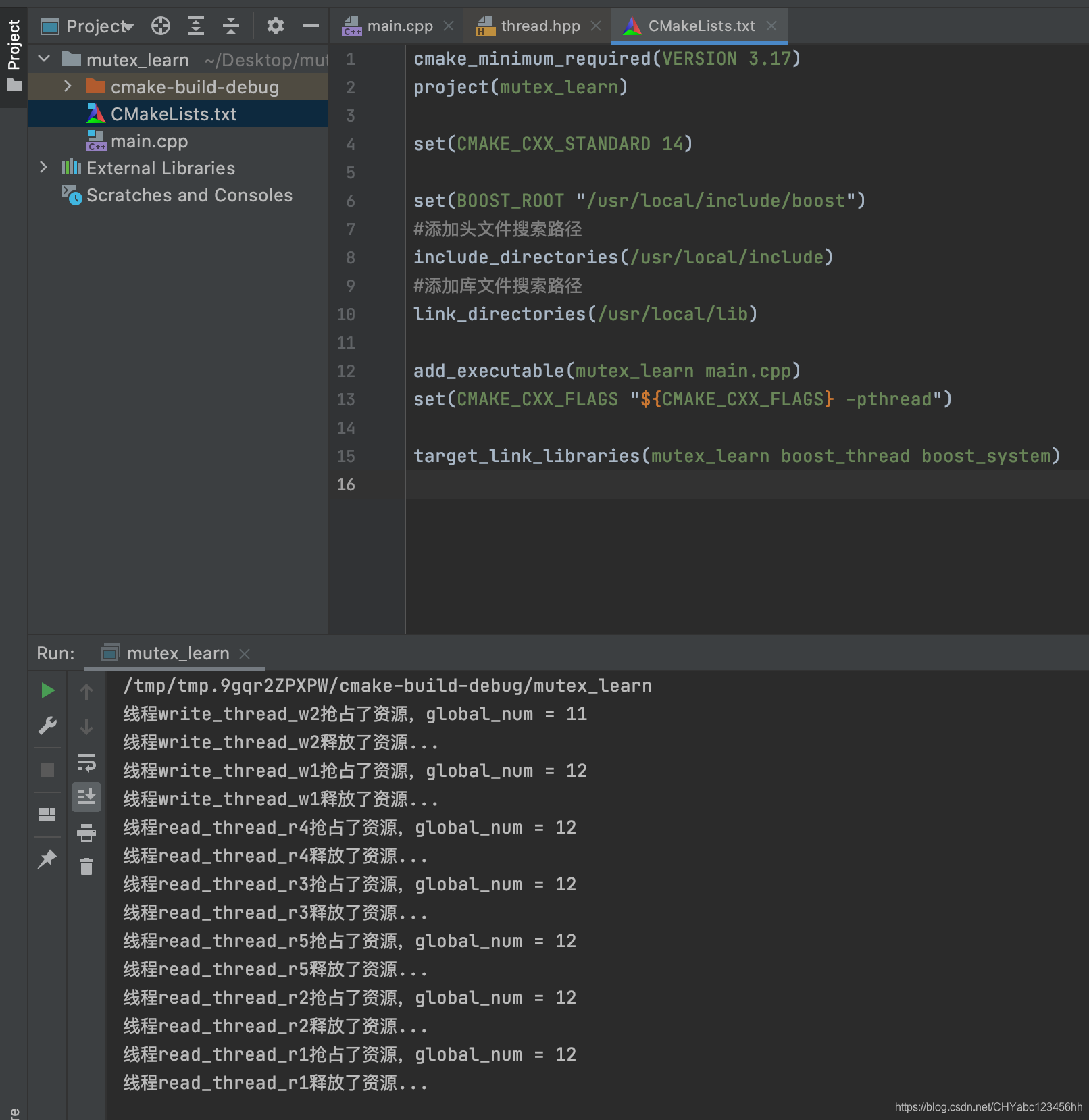Click the Select Opened File locate icon

click(x=161, y=26)
